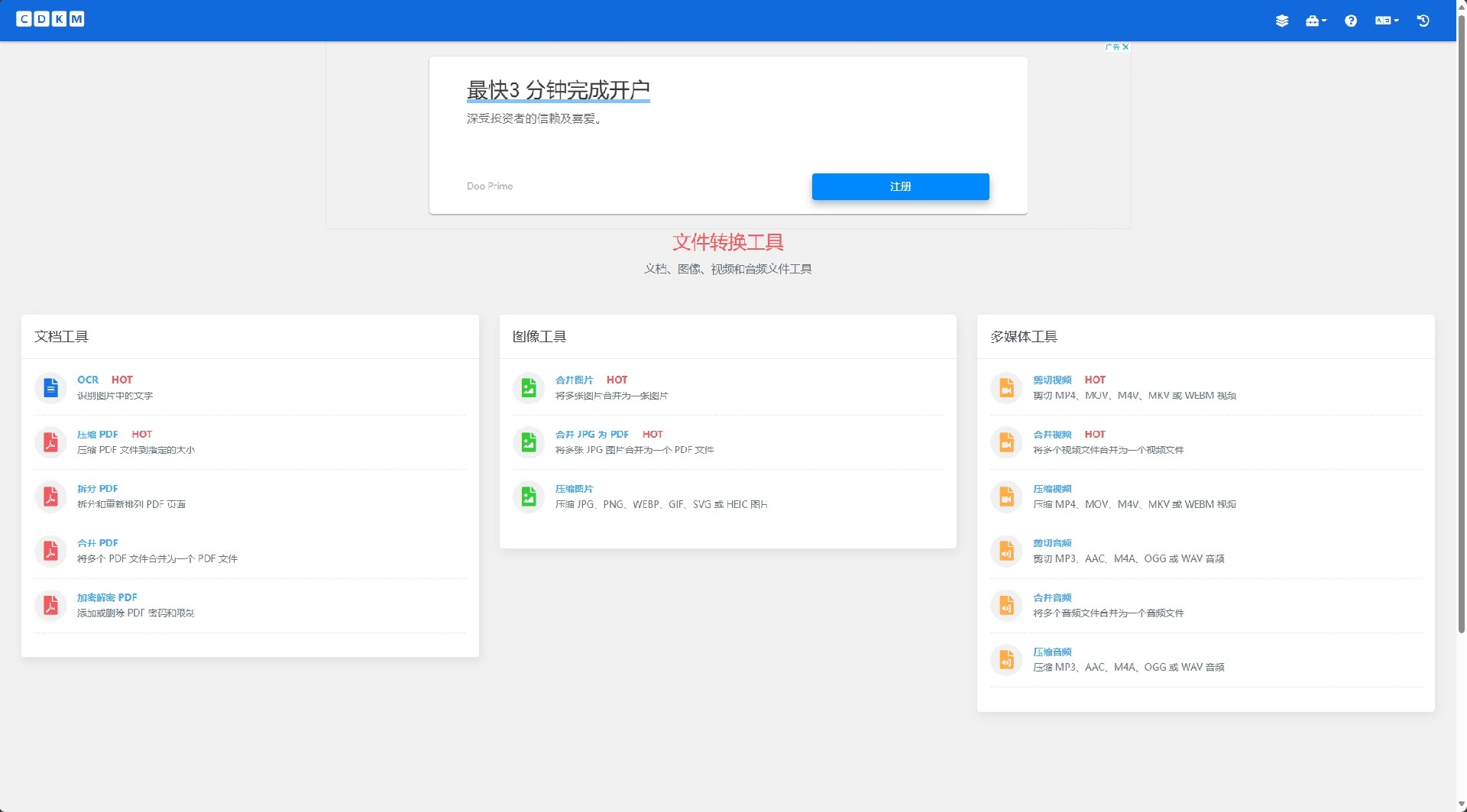Open the toolbox dropdown in navbar

[x=1316, y=21]
